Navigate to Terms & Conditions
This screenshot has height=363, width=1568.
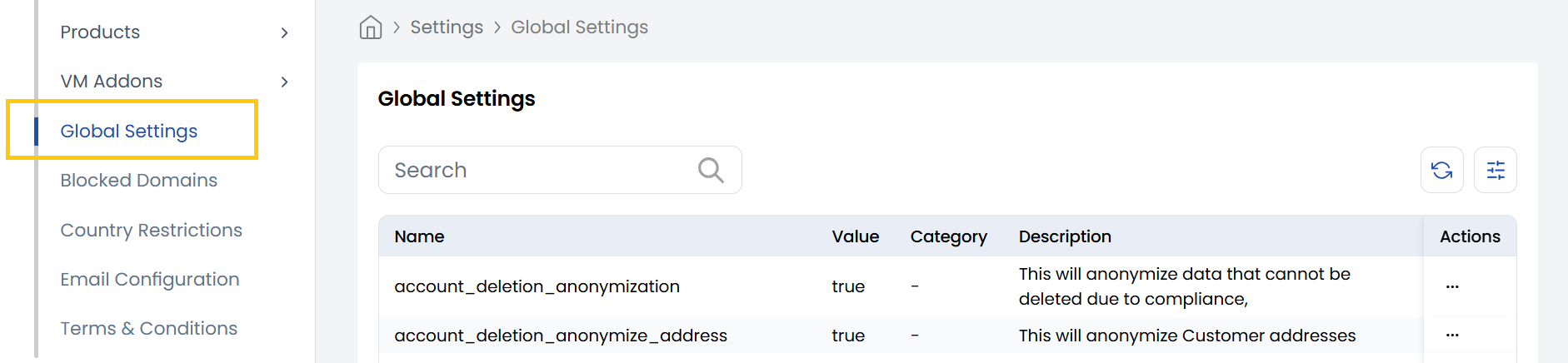(148, 328)
